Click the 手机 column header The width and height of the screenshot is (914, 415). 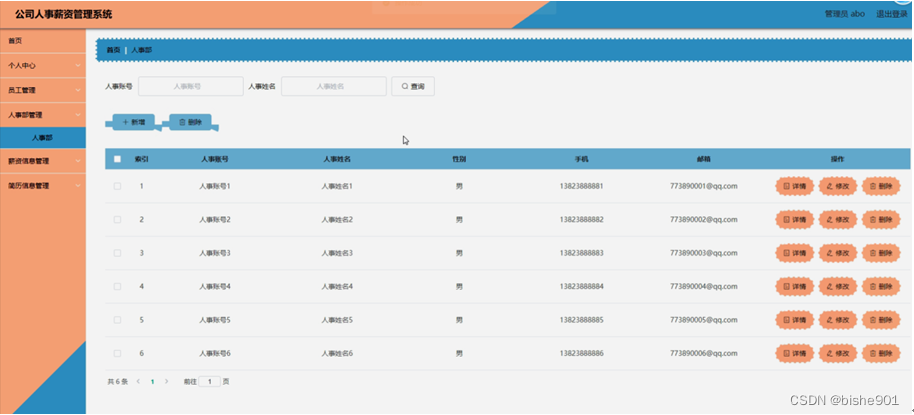pyautogui.click(x=581, y=159)
